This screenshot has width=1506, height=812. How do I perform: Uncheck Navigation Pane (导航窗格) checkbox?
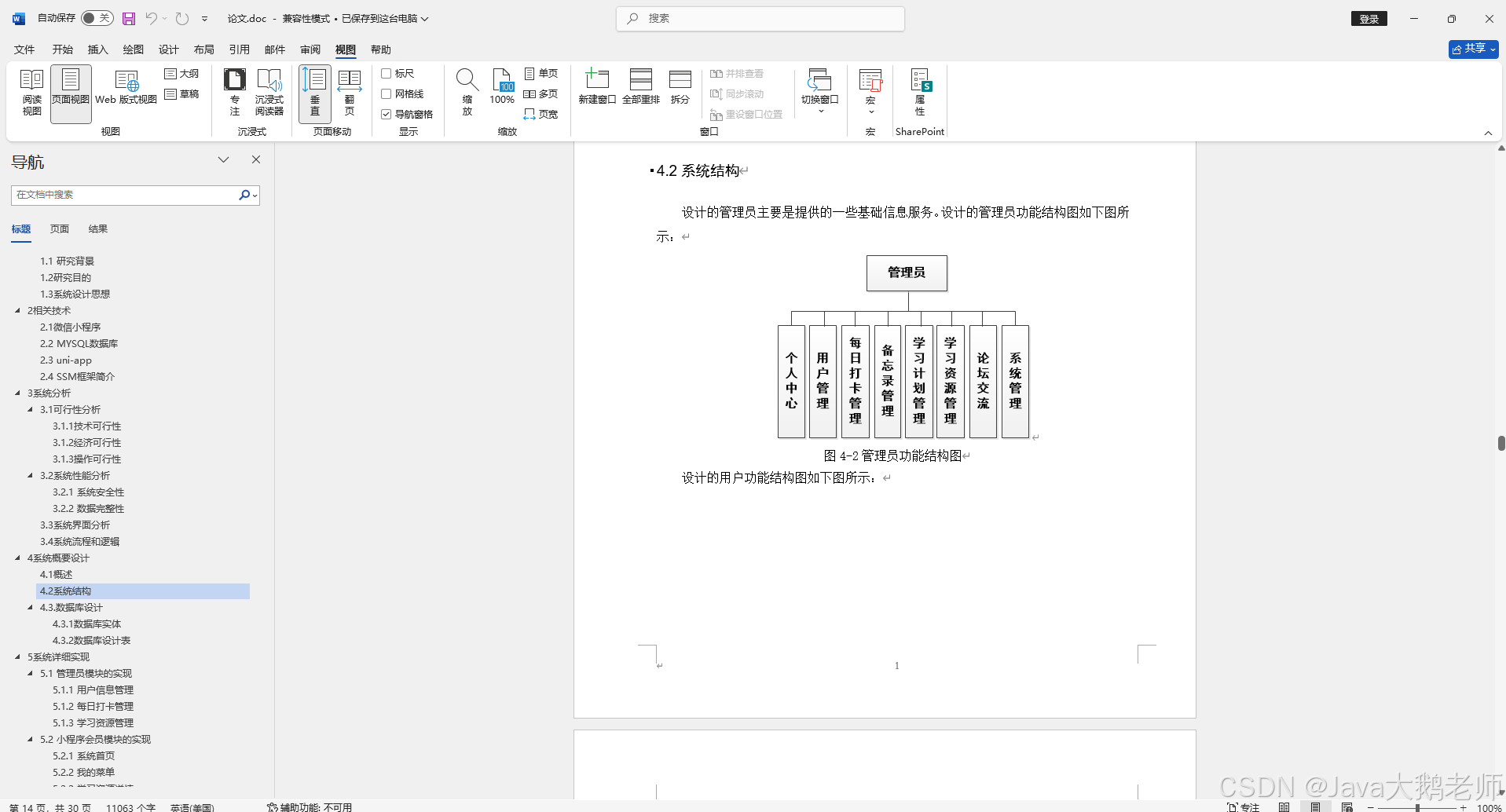(387, 115)
